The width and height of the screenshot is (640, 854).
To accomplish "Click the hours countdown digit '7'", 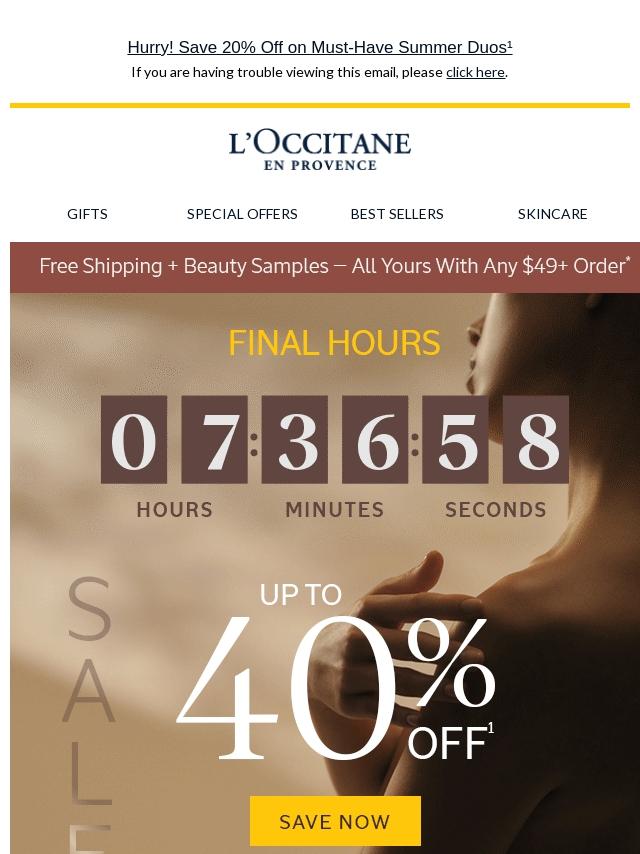I will click(x=214, y=440).
